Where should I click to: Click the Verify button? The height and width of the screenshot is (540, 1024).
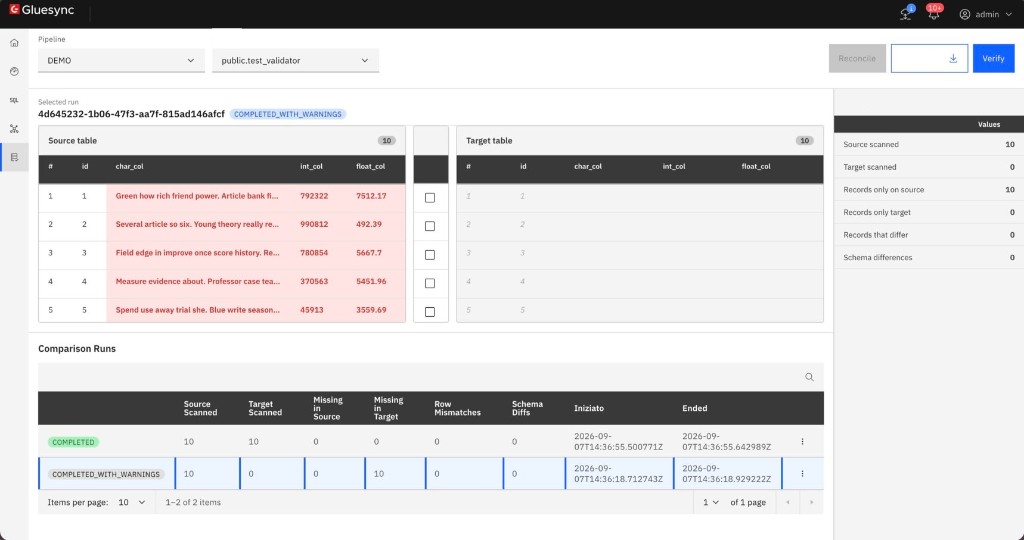(993, 59)
